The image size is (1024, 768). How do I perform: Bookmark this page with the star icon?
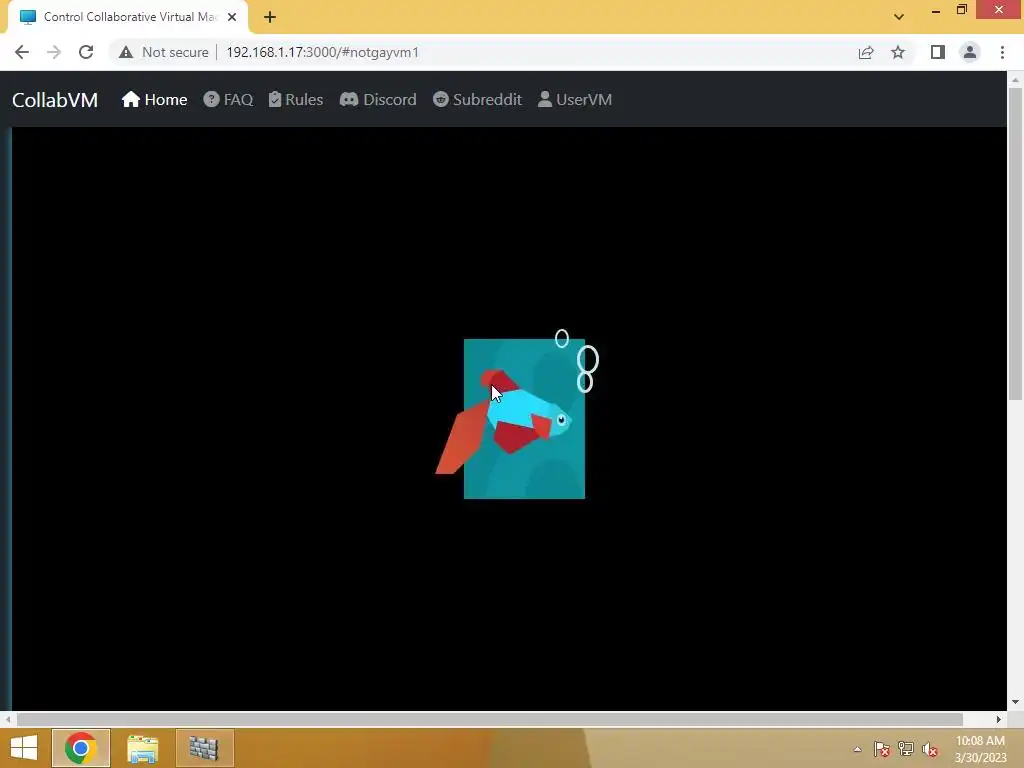click(898, 52)
